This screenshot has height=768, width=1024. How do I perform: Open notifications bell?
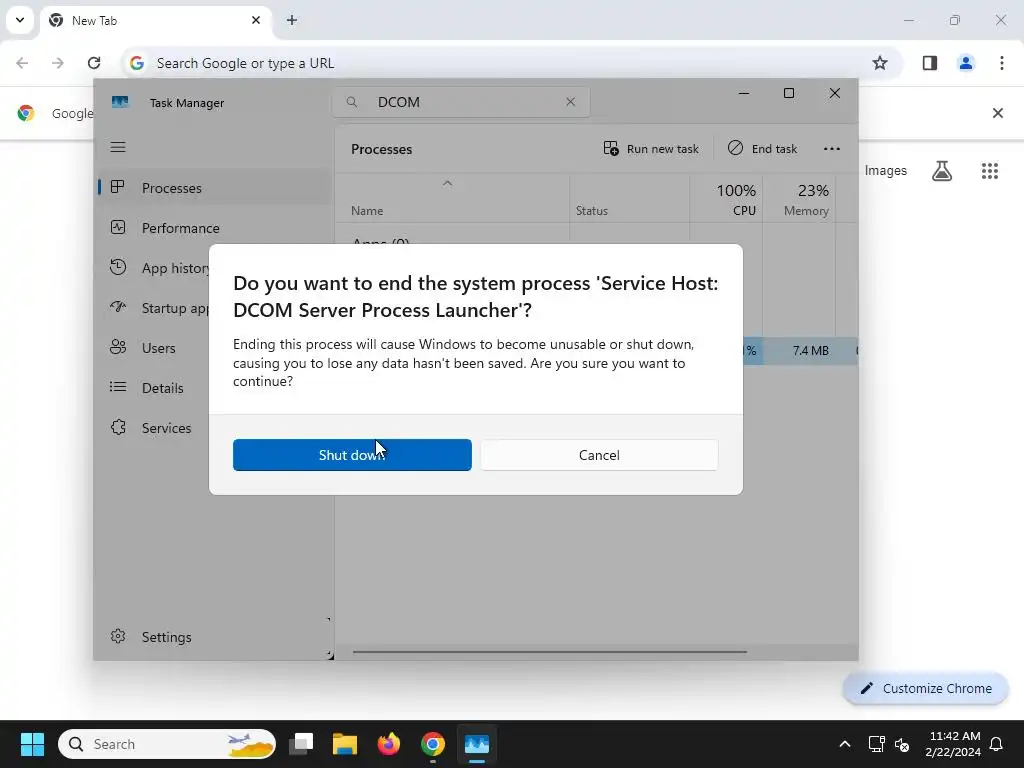click(x=997, y=744)
